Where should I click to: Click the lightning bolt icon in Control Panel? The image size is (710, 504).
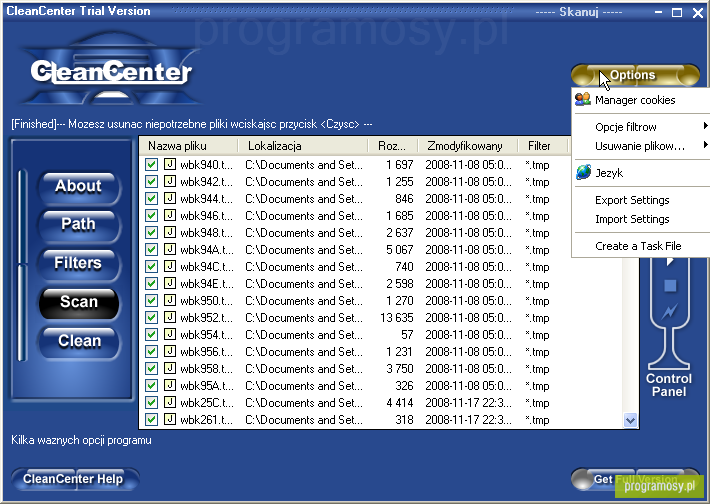tap(669, 311)
